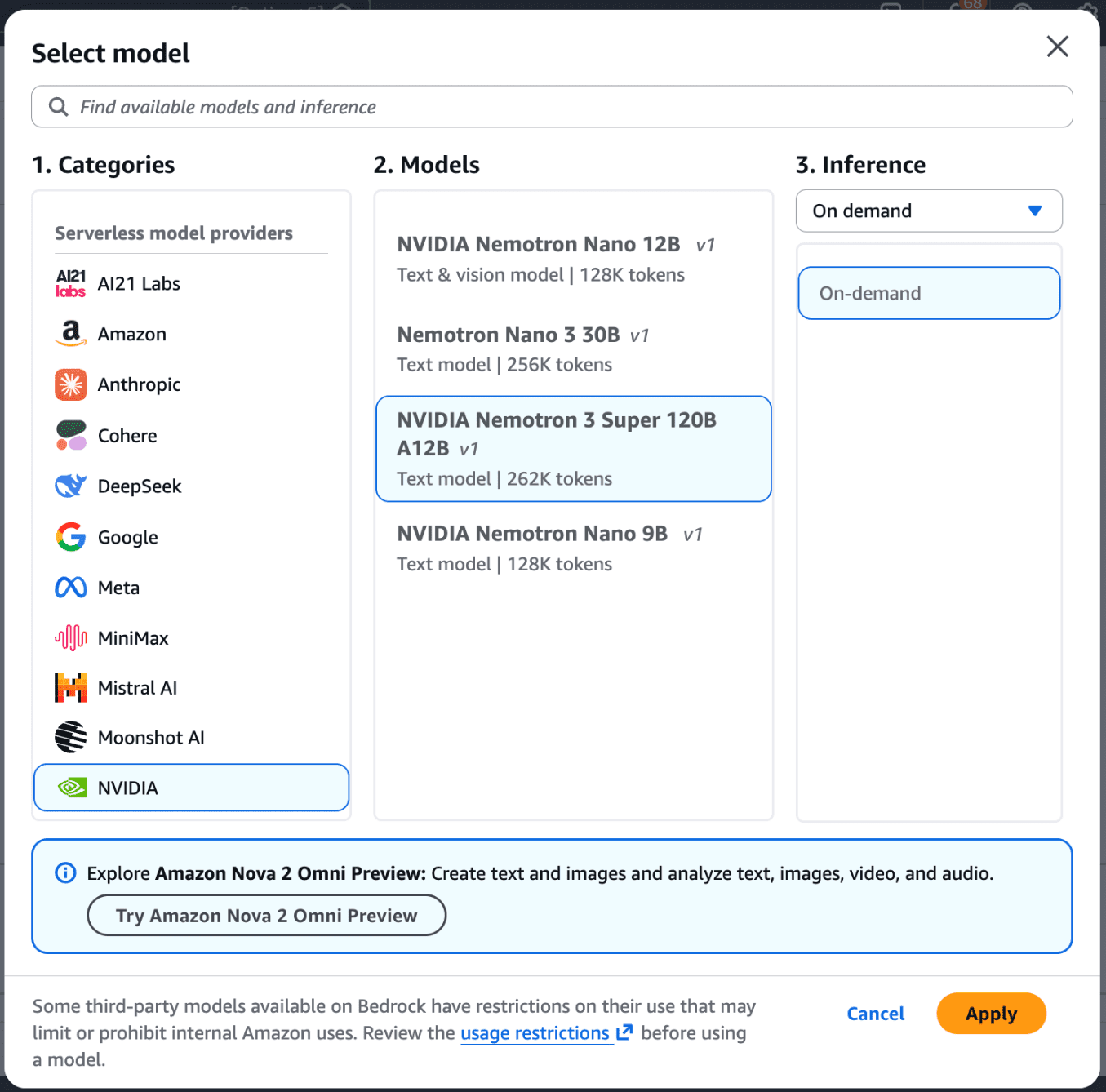Click Try Amazon Nova 2 Omni Preview

pos(266,916)
